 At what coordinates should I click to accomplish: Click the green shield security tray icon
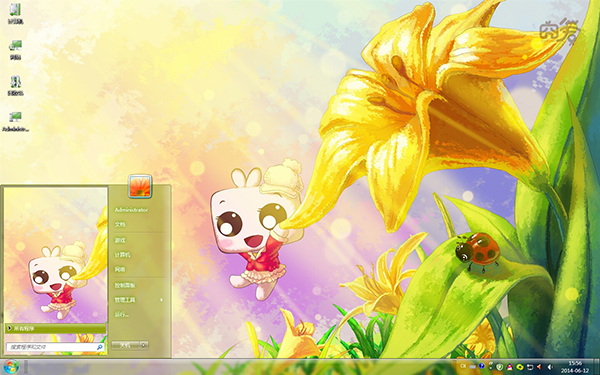click(500, 367)
